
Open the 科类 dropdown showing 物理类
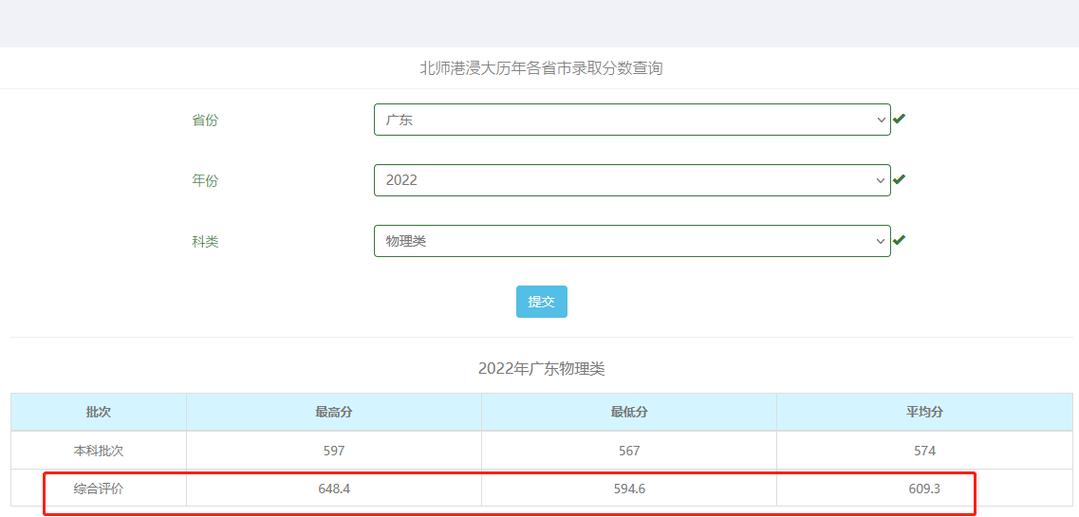click(632, 241)
